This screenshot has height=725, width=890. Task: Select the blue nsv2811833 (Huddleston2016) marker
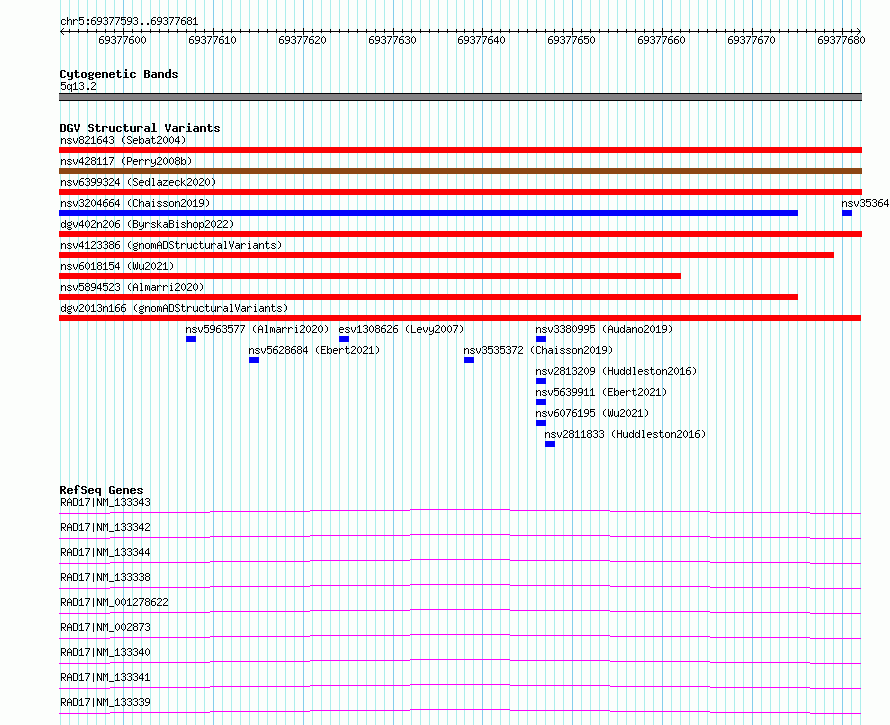[550, 444]
